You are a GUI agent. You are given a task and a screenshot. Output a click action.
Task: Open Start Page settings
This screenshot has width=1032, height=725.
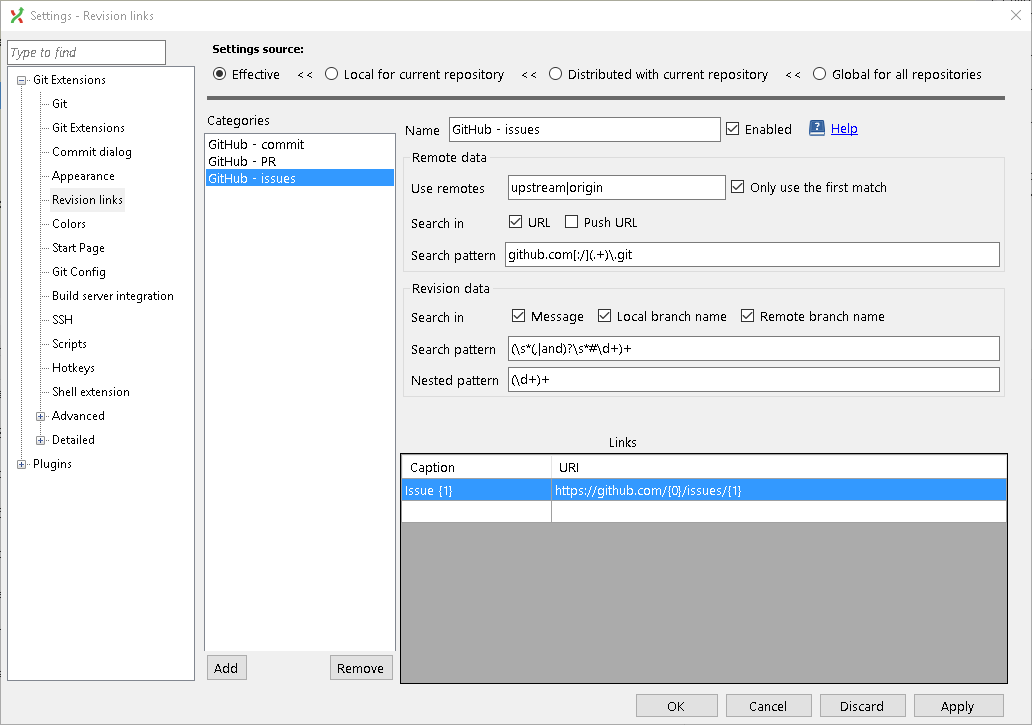click(78, 248)
